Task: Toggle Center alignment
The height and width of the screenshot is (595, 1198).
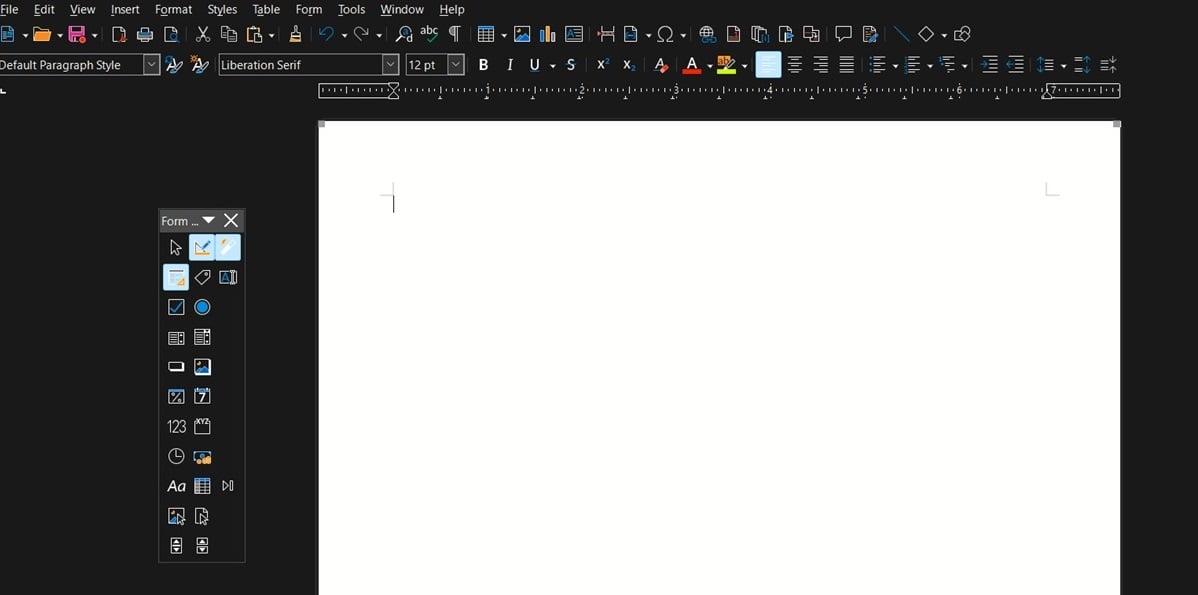Action: point(795,66)
